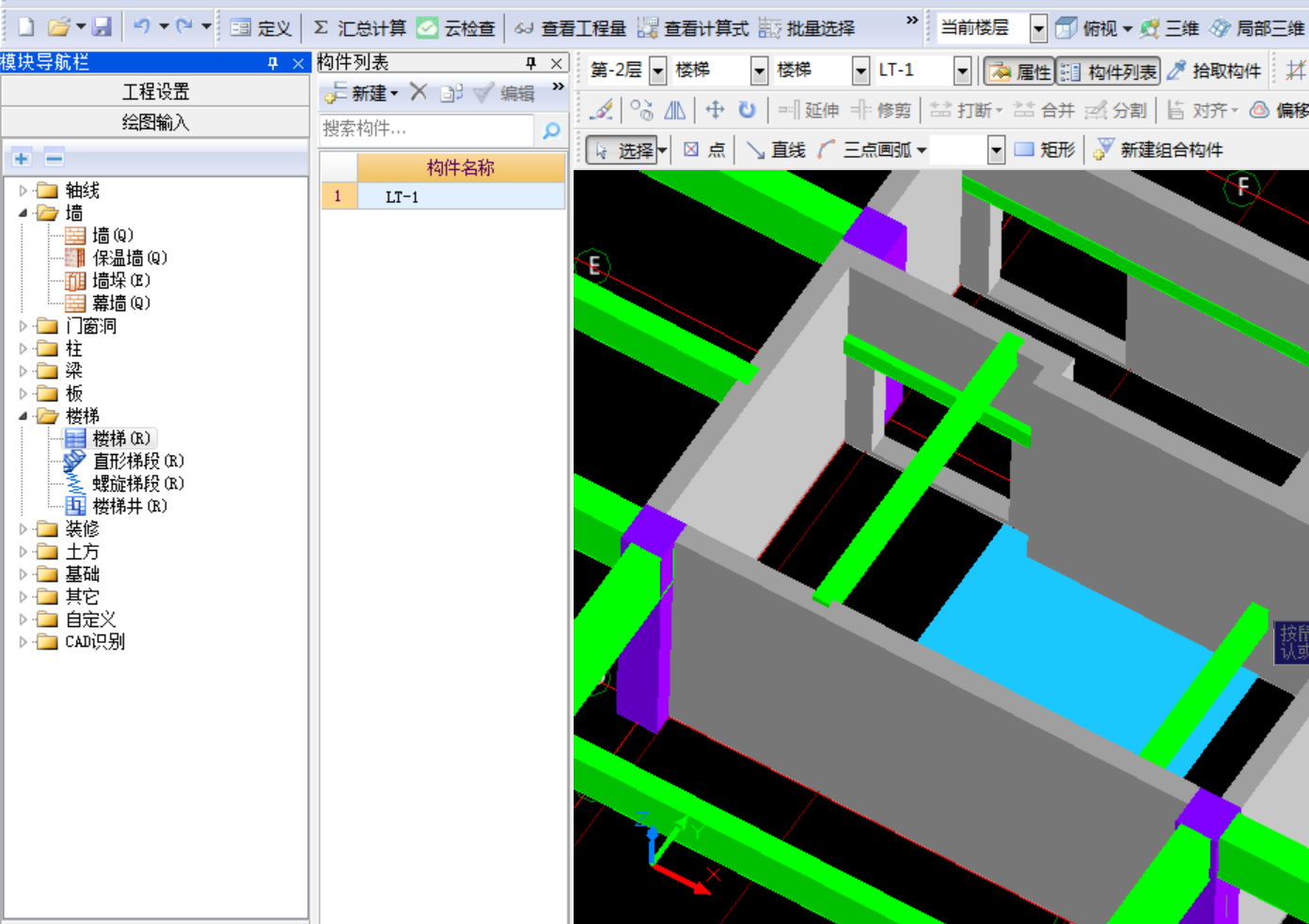Toggle the 构件列表 component list panel
The width and height of the screenshot is (1309, 924).
[x=1108, y=71]
